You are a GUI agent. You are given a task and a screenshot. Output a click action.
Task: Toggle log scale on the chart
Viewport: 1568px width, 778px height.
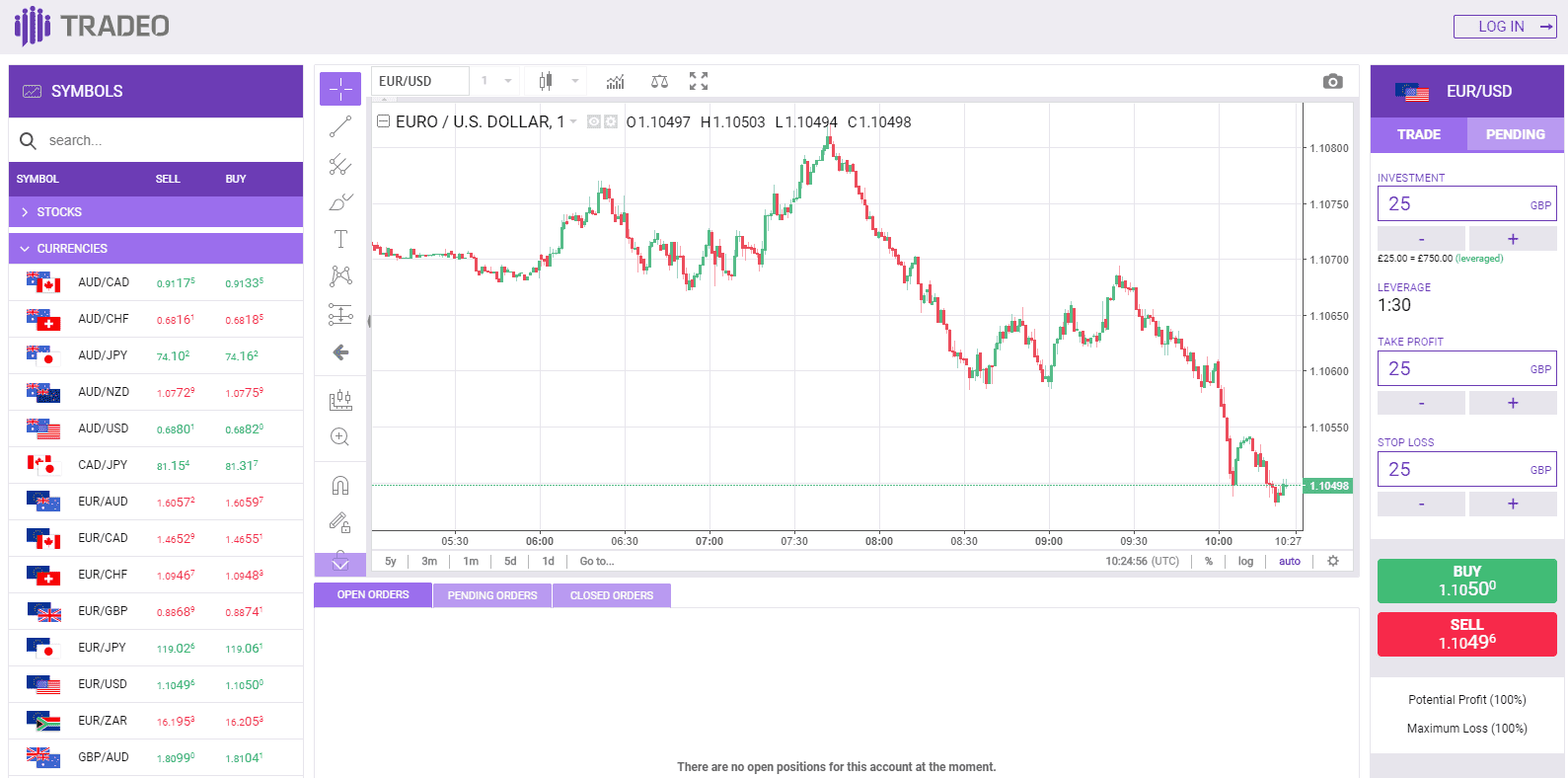click(1246, 561)
